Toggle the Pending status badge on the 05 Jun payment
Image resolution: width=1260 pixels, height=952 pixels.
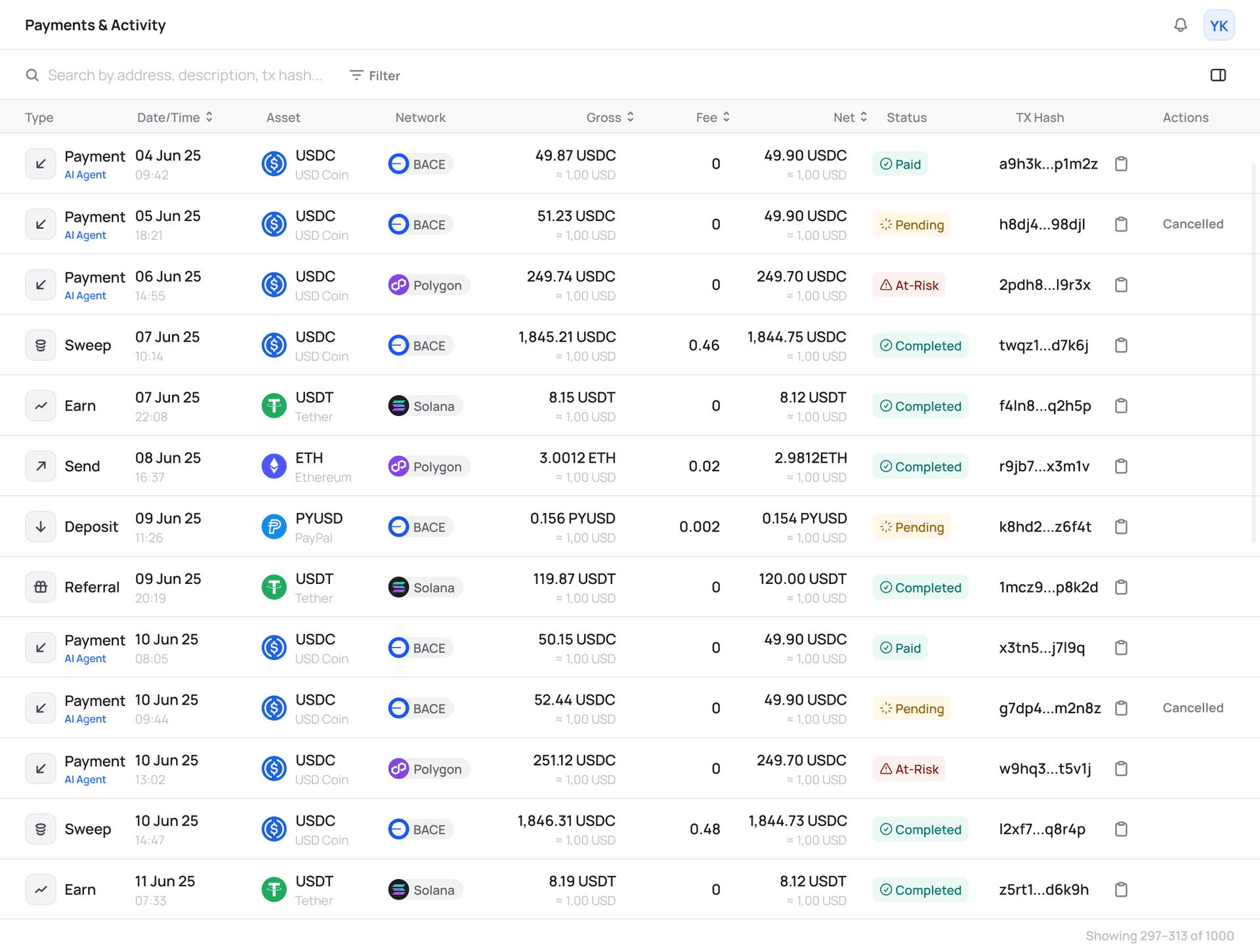pyautogui.click(x=912, y=224)
